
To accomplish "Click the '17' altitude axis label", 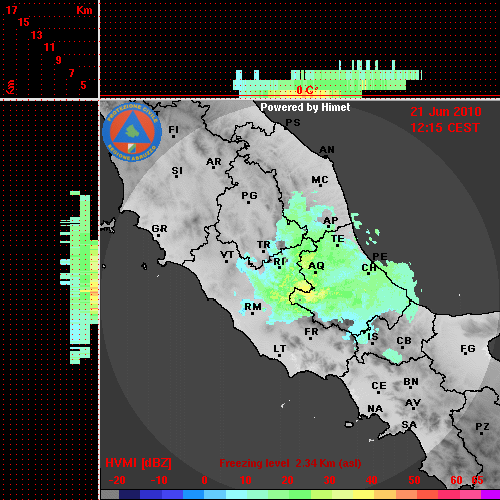I will pos(11,10).
